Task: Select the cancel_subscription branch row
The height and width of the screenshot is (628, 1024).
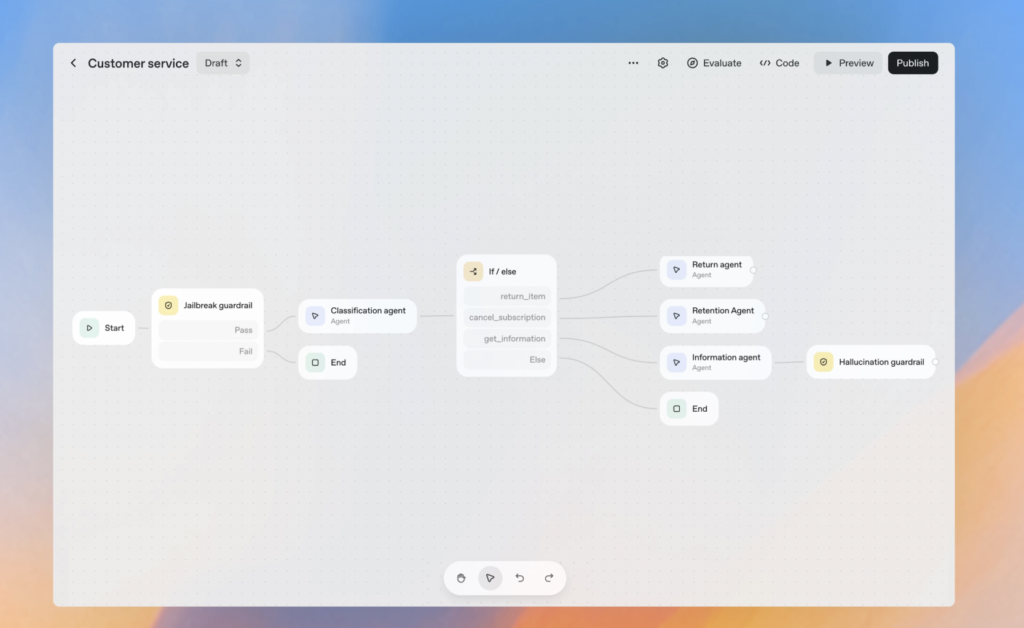Action: pos(507,318)
